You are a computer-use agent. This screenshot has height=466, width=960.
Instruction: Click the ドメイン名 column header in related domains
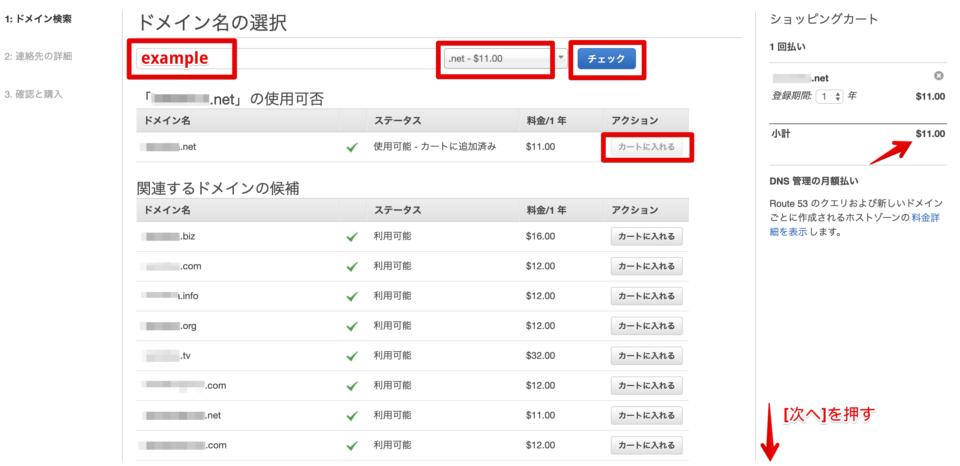click(167, 210)
